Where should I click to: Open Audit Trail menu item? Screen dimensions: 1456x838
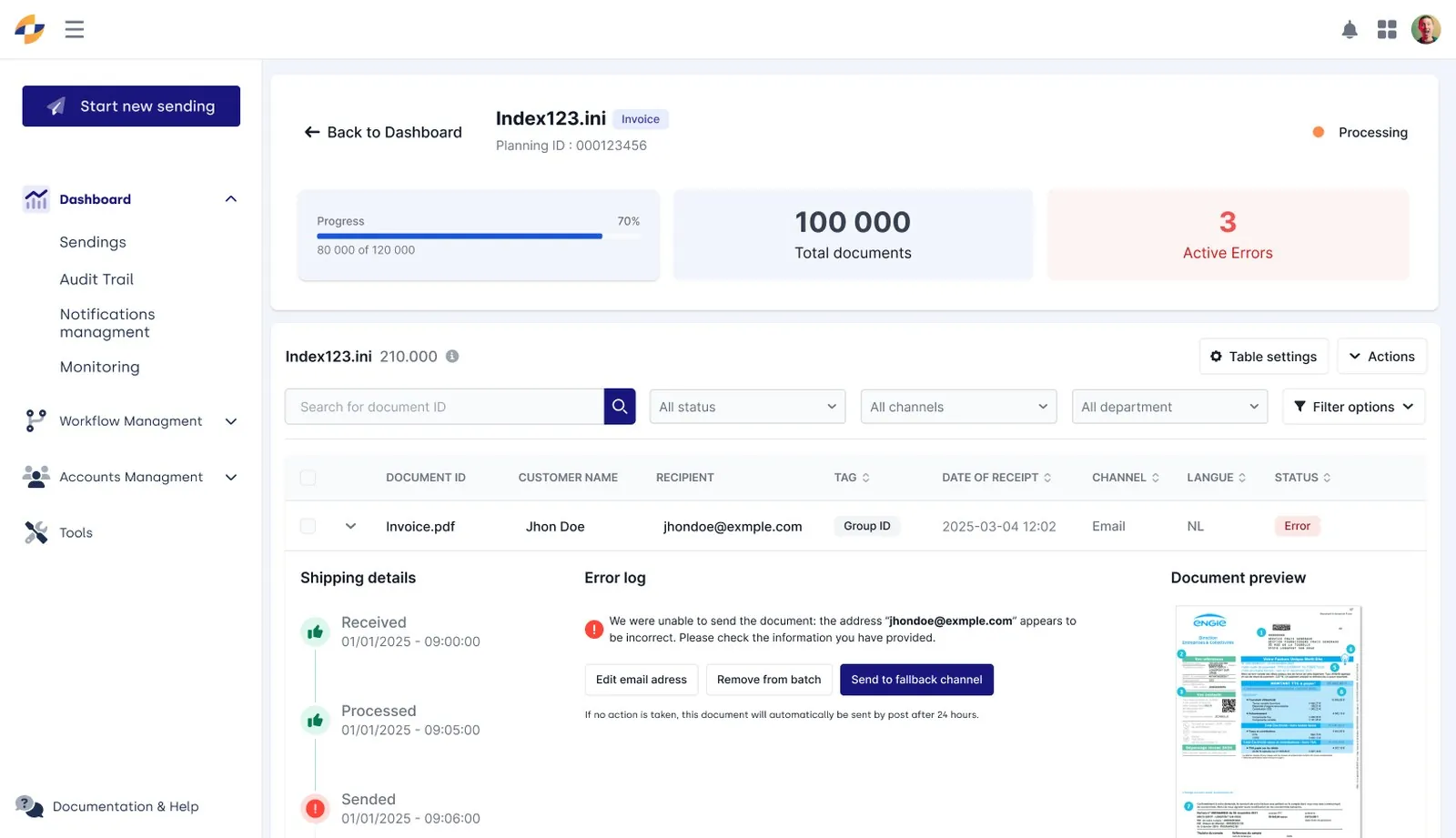(96, 279)
